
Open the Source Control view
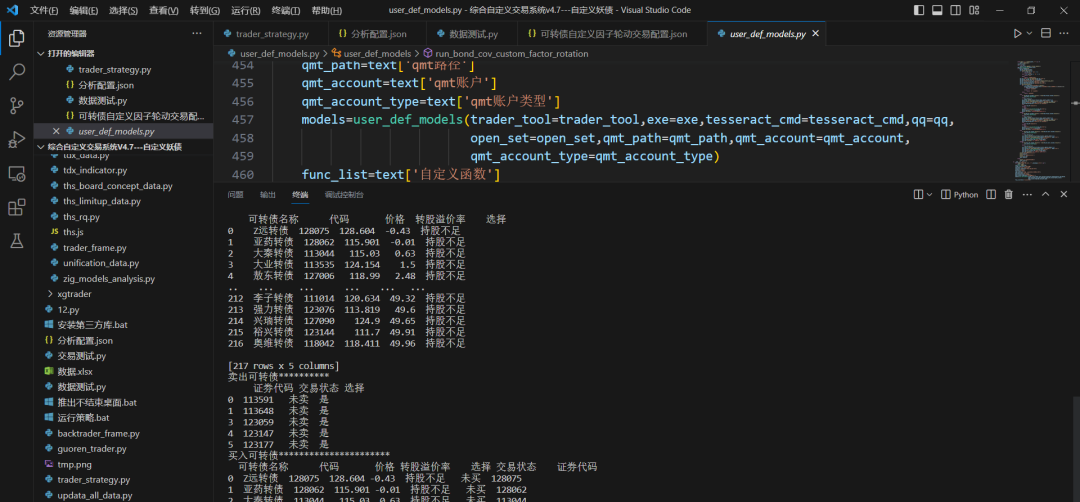click(x=17, y=105)
